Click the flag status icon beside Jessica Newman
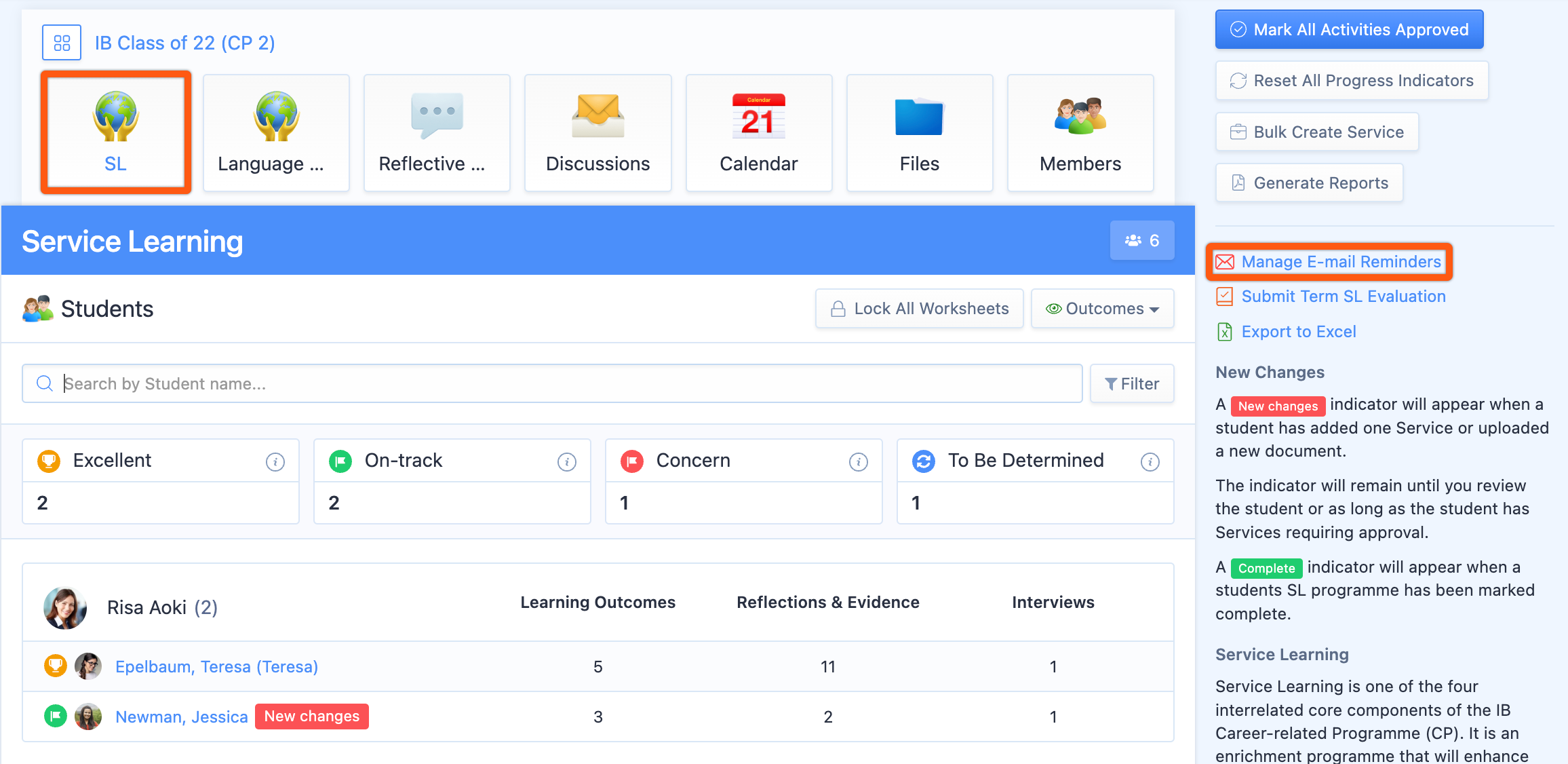The height and width of the screenshot is (764, 1568). 56,716
